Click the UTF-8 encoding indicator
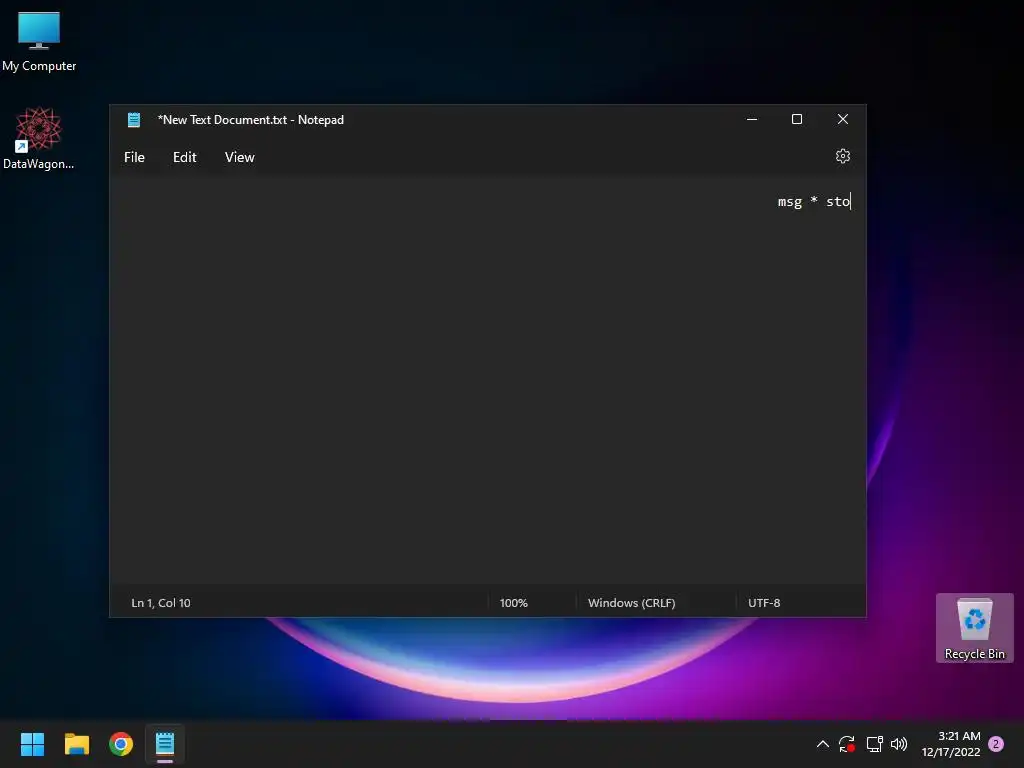Screen dimensions: 1024x768 click(x=764, y=603)
